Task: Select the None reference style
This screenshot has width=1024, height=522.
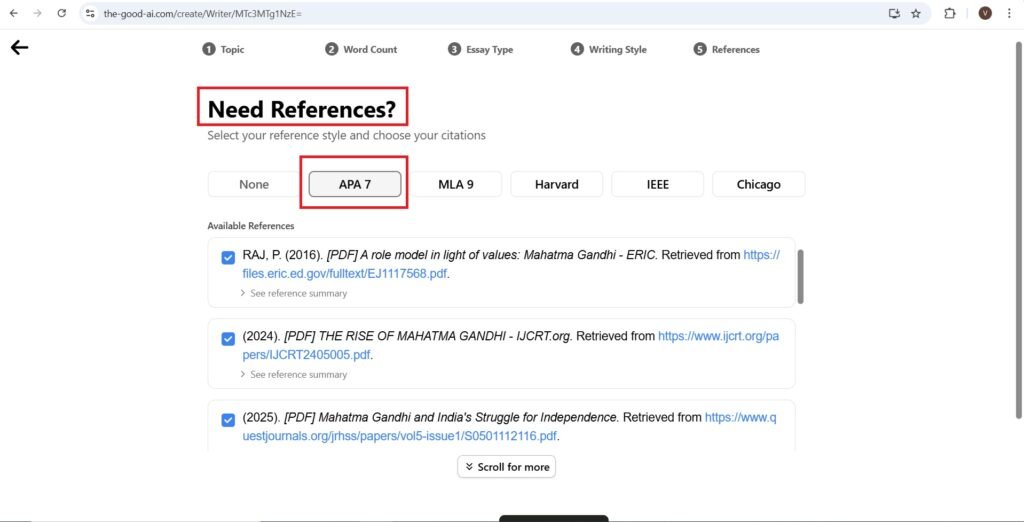Action: [254, 184]
